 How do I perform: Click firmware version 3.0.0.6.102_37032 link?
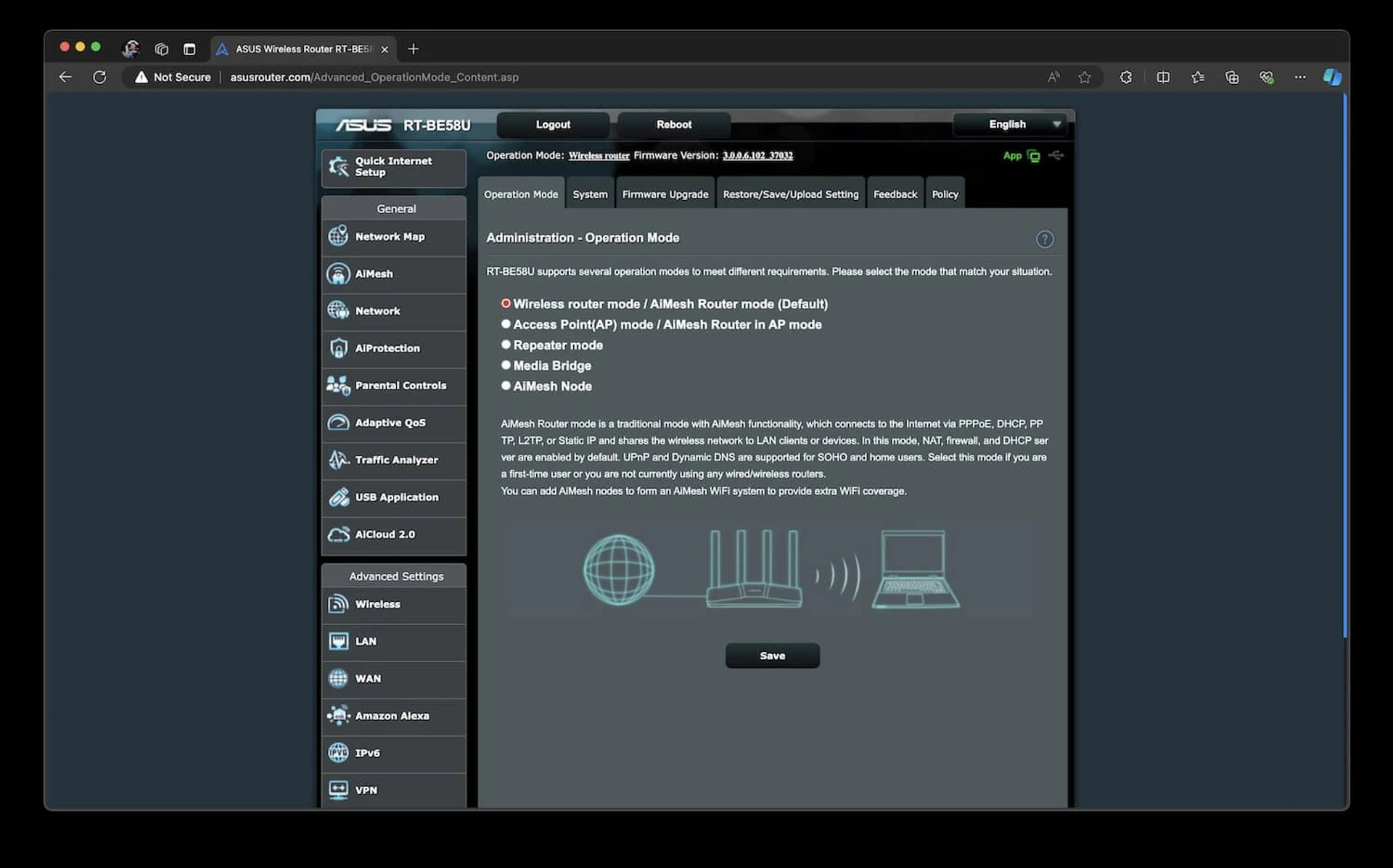[757, 155]
